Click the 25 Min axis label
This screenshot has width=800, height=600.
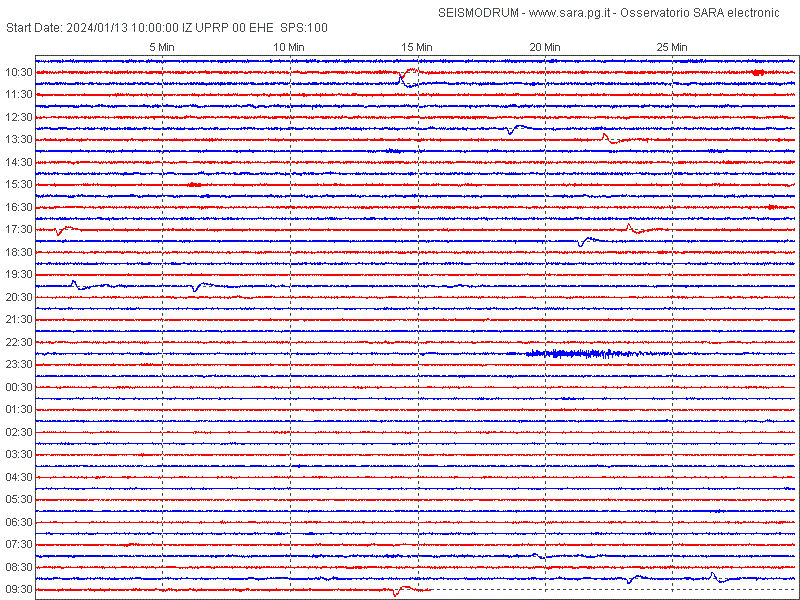tap(672, 47)
